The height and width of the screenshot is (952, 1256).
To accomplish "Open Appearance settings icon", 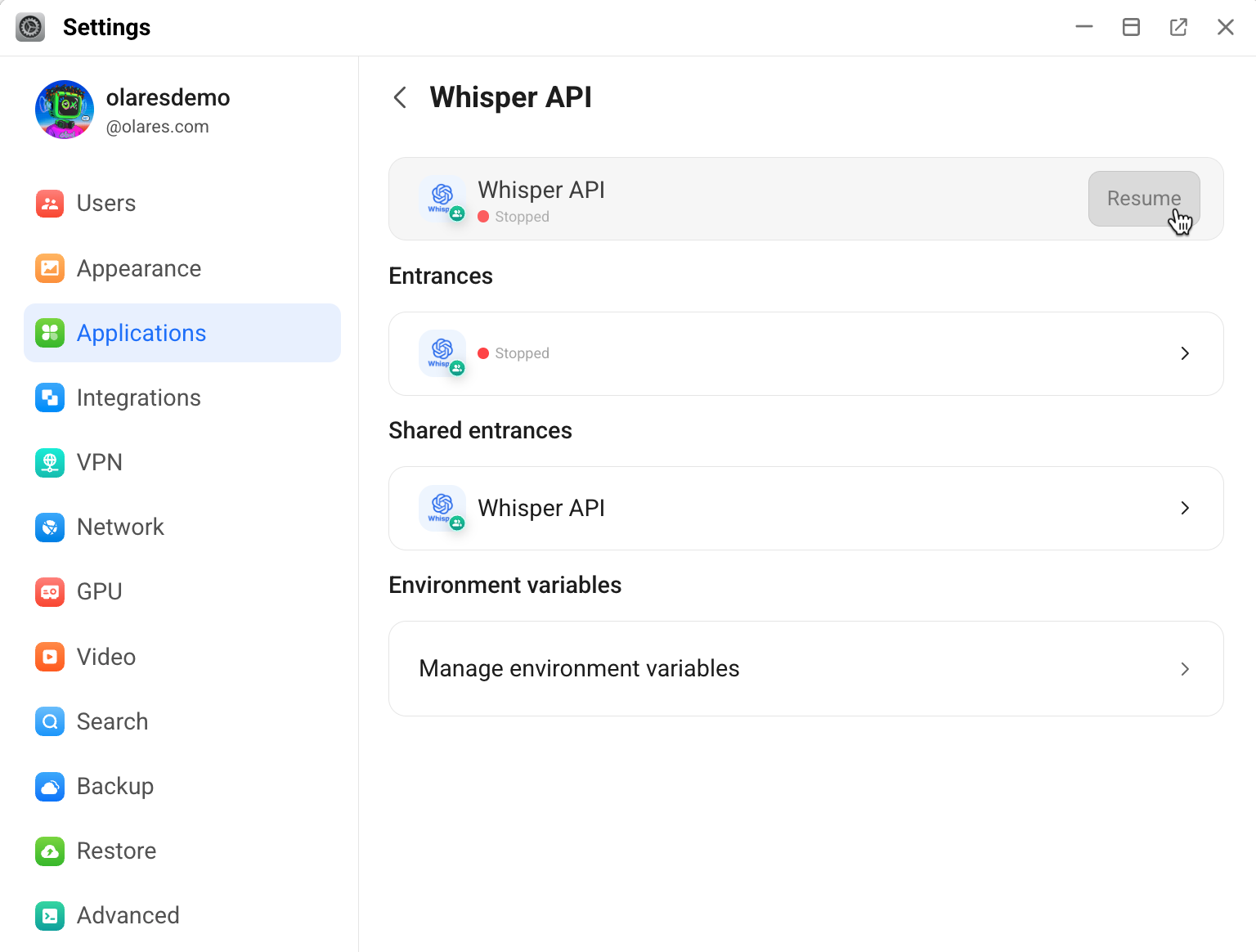I will [50, 268].
